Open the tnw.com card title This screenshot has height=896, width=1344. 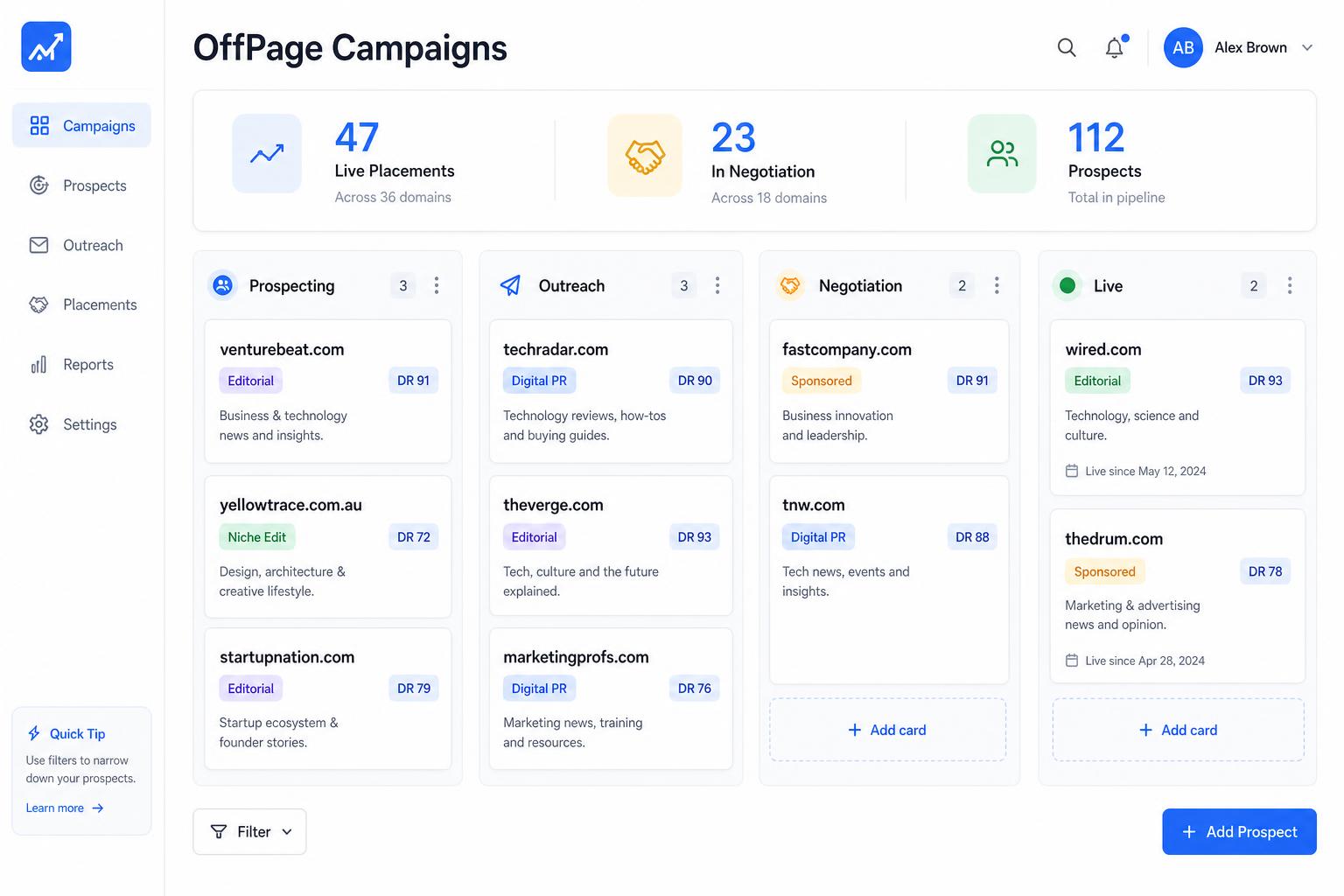coord(814,505)
